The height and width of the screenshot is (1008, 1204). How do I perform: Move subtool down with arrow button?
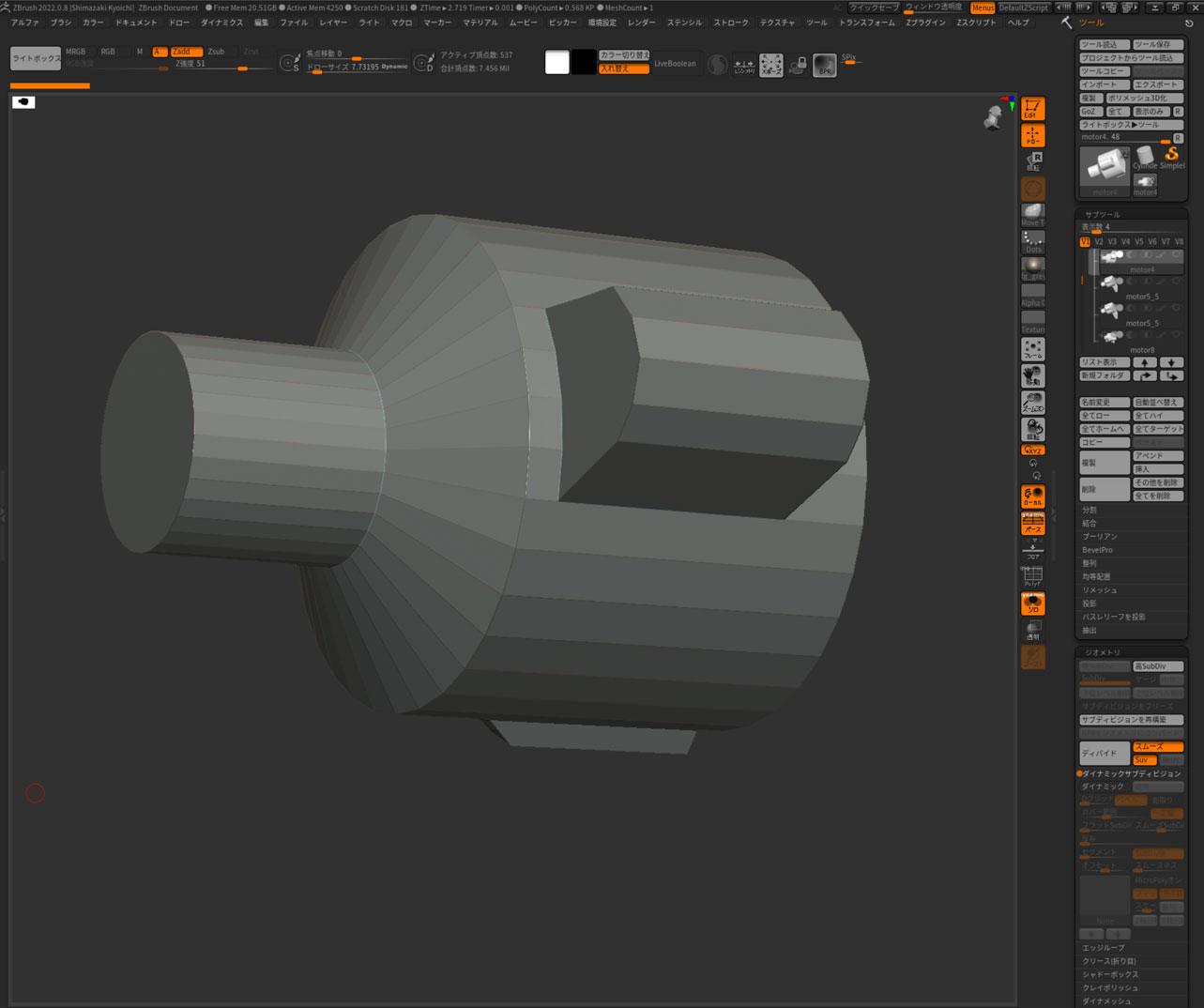point(1171,362)
